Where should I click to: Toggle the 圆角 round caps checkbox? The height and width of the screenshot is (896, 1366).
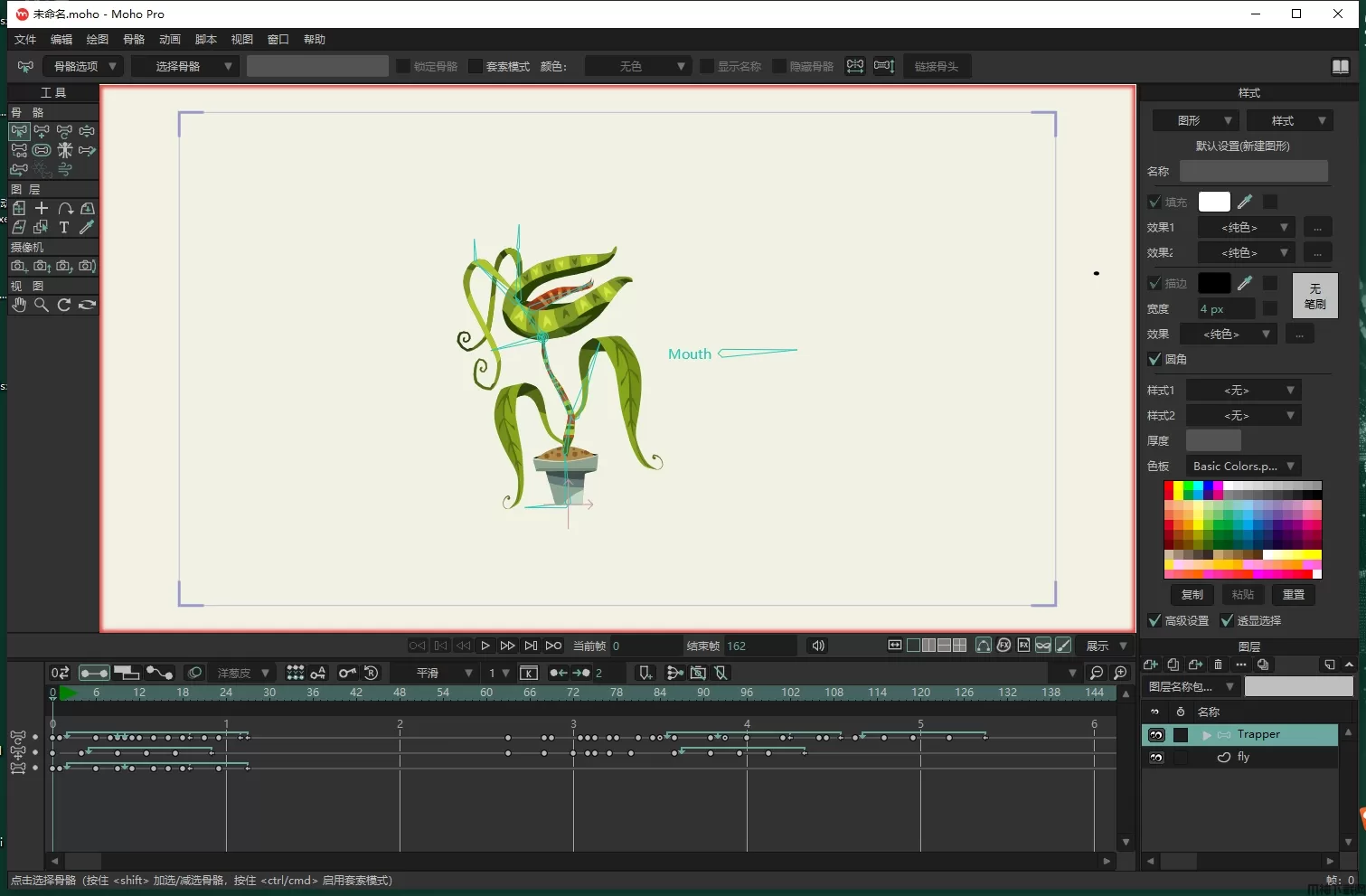(x=1154, y=359)
